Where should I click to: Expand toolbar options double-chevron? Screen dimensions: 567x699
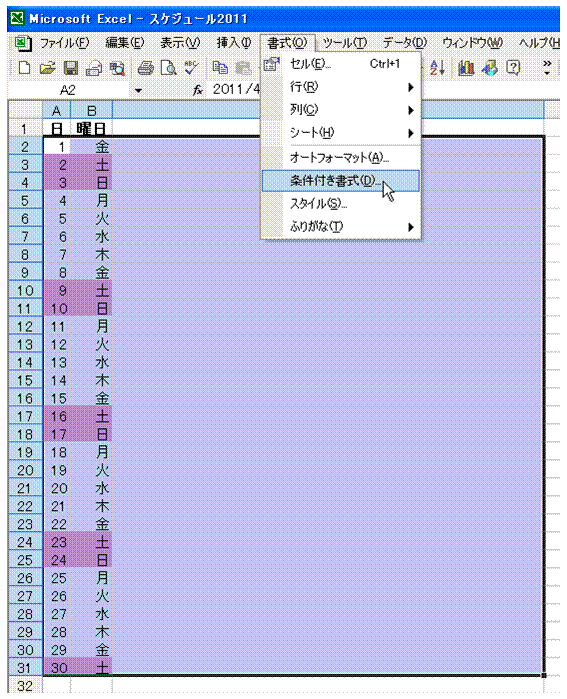(547, 67)
